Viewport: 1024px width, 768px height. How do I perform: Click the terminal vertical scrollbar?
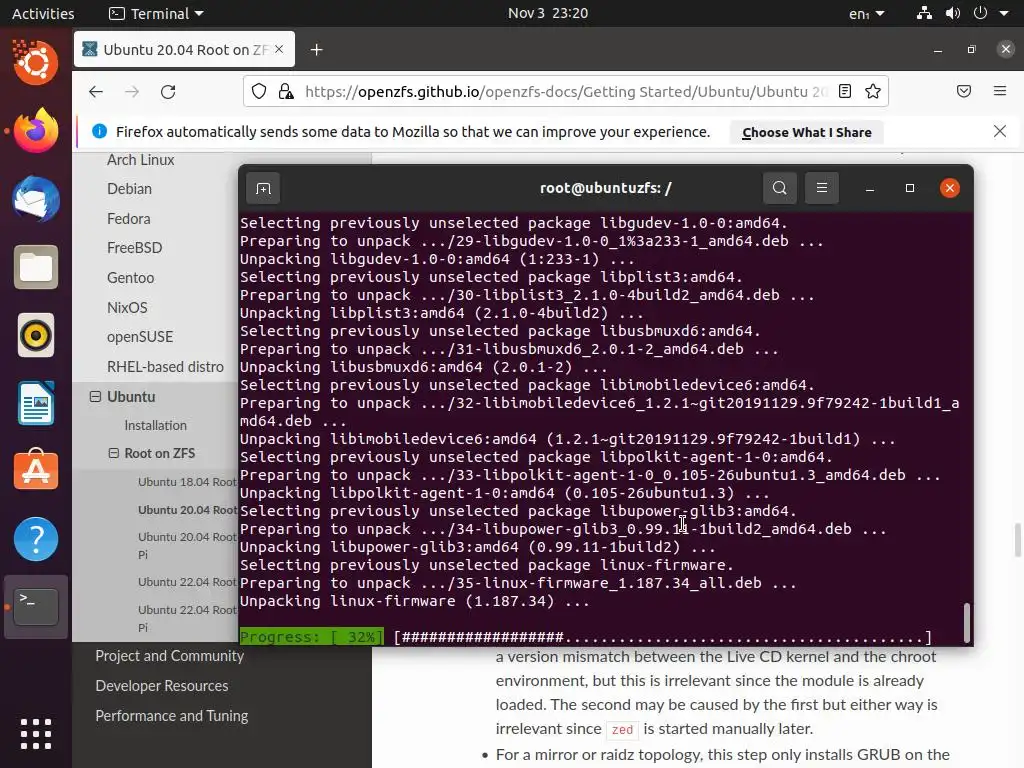pos(967,622)
